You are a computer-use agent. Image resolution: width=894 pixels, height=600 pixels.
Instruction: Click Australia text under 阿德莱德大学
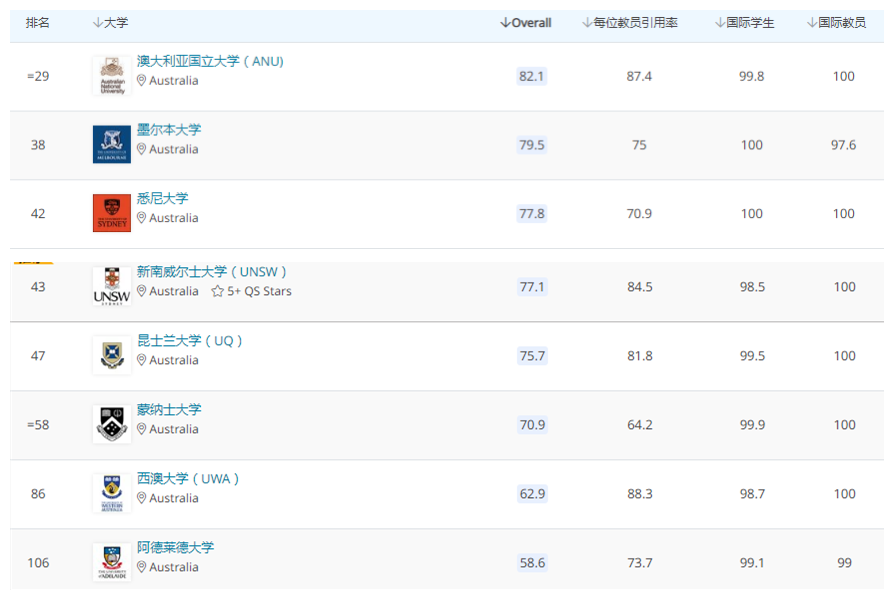(x=174, y=567)
